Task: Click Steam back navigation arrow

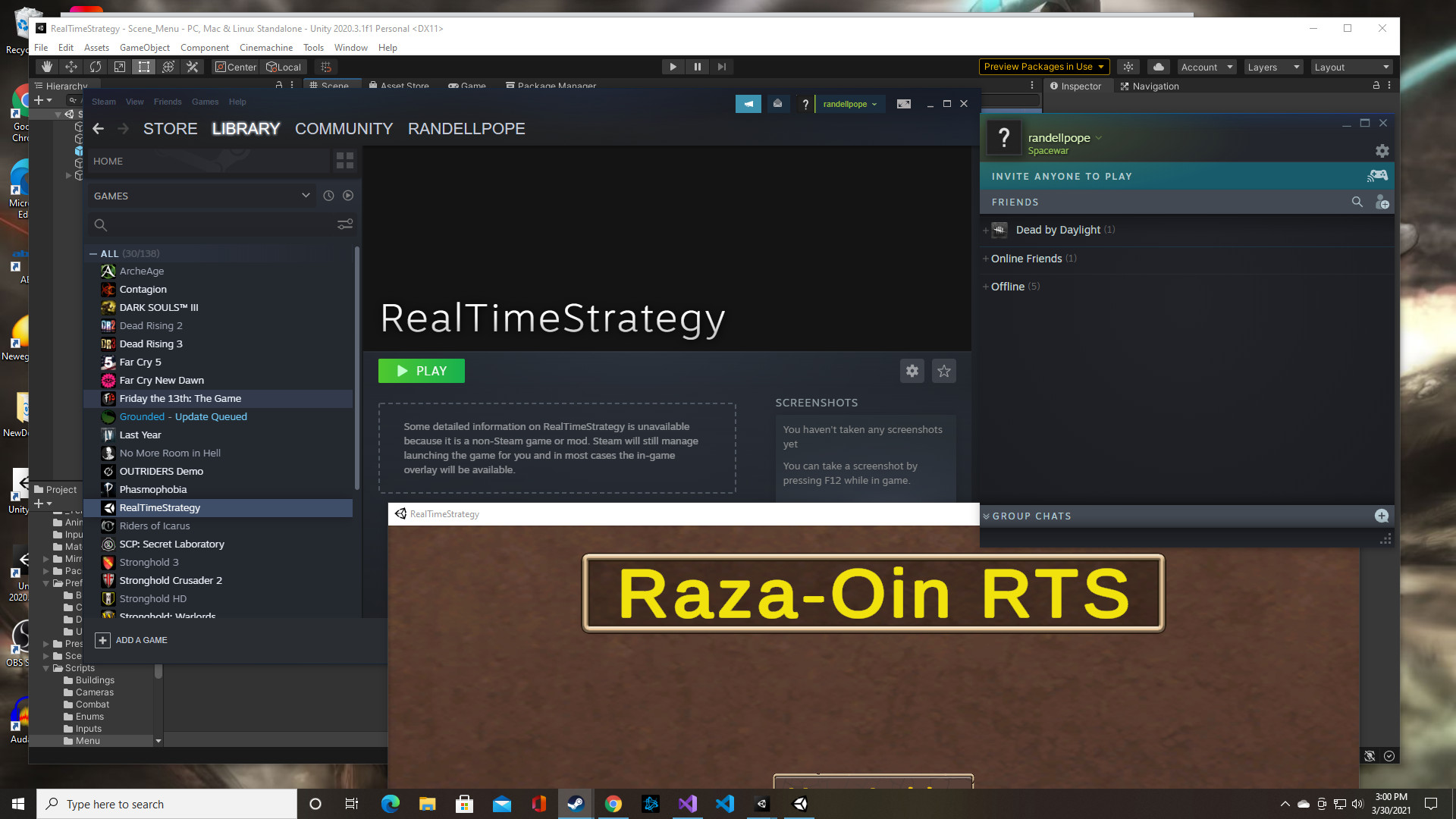Action: coord(98,129)
